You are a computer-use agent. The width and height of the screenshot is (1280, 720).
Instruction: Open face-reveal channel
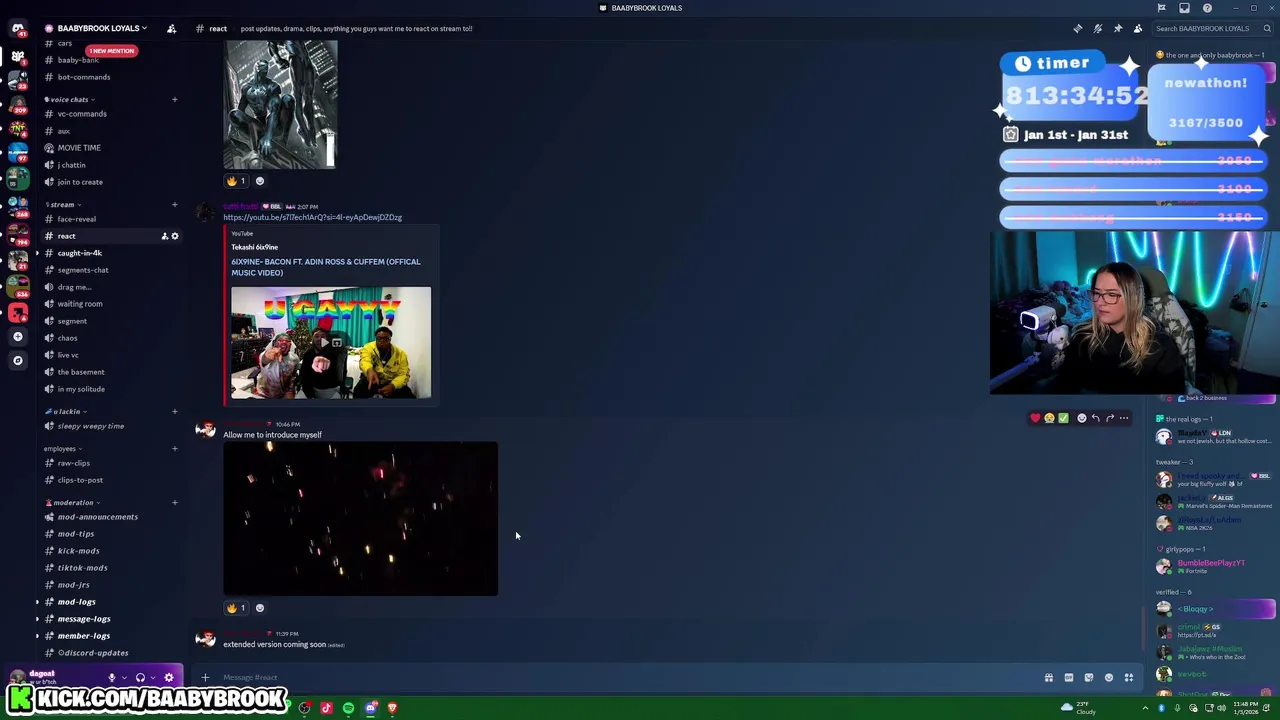pos(76,219)
